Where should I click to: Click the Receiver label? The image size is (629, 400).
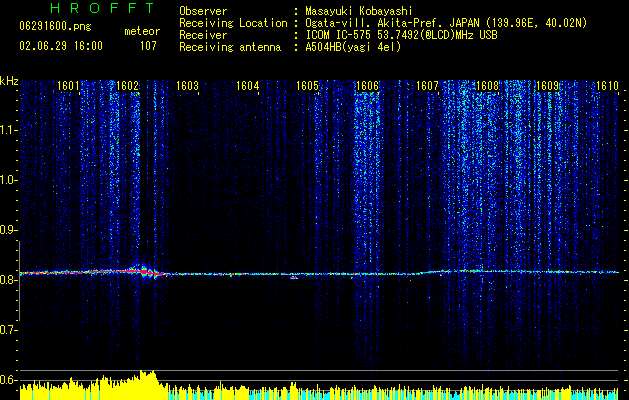203,35
